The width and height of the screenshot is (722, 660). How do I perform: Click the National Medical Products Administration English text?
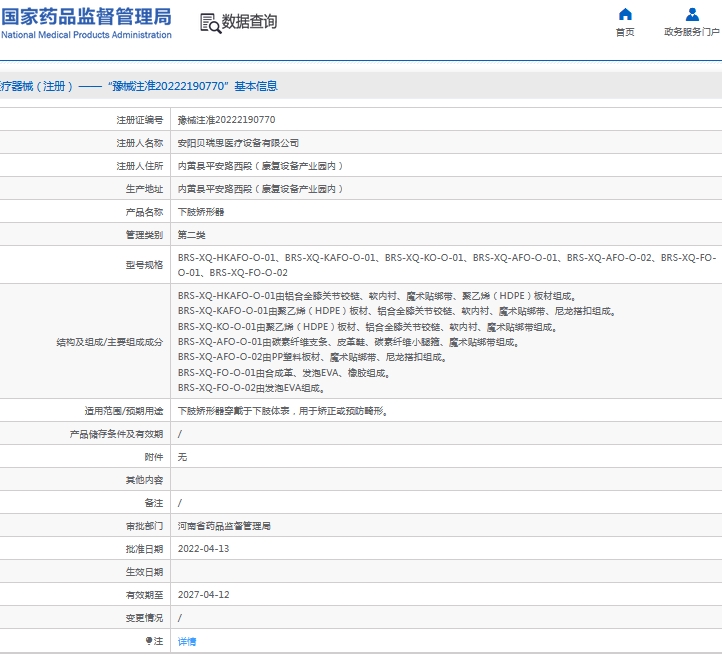click(x=86, y=35)
